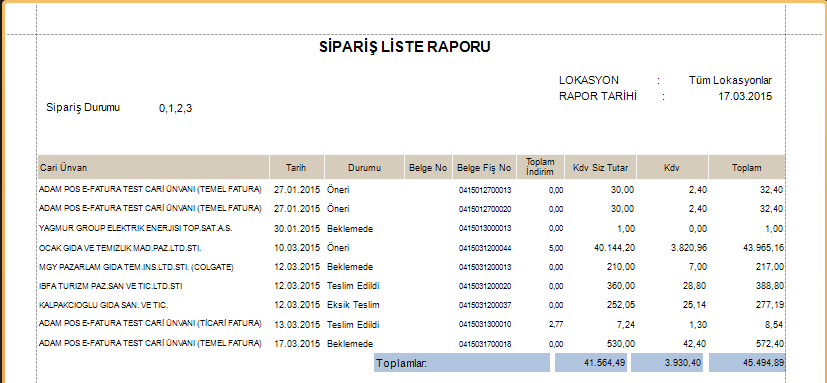The height and width of the screenshot is (383, 827).
Task: Select document number 0415031200044
Action: point(485,248)
